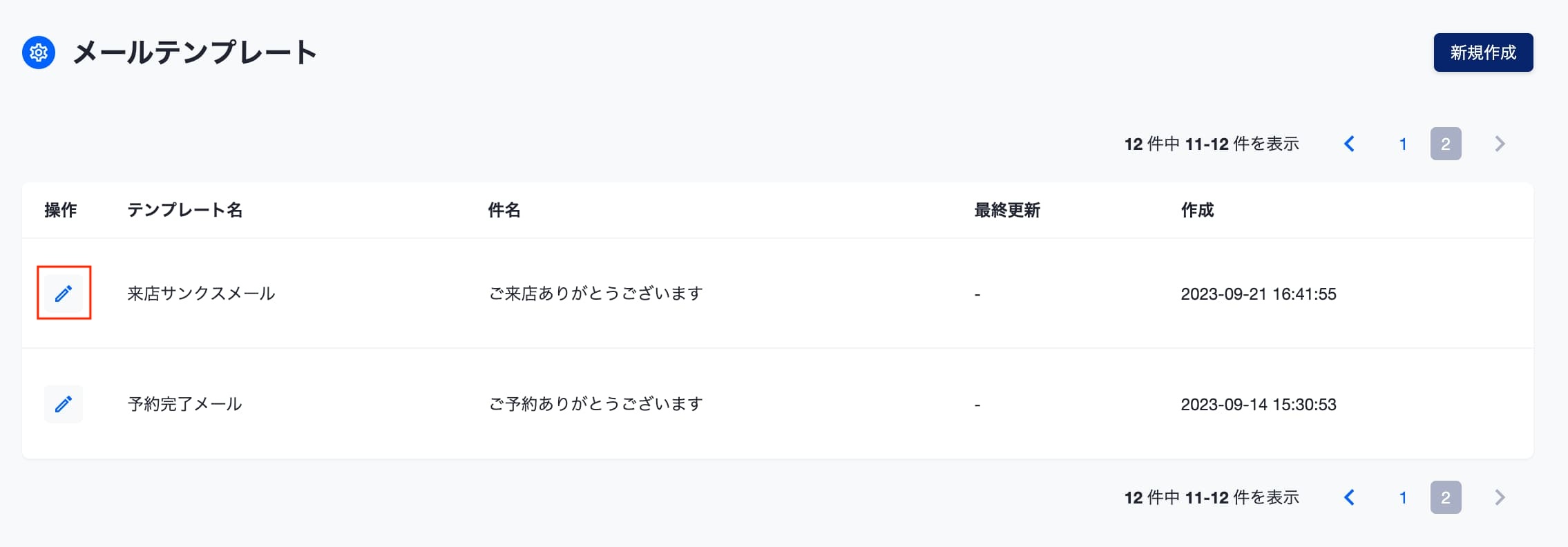Go to previous page with top chevron
The image size is (1568, 547).
click(1349, 144)
